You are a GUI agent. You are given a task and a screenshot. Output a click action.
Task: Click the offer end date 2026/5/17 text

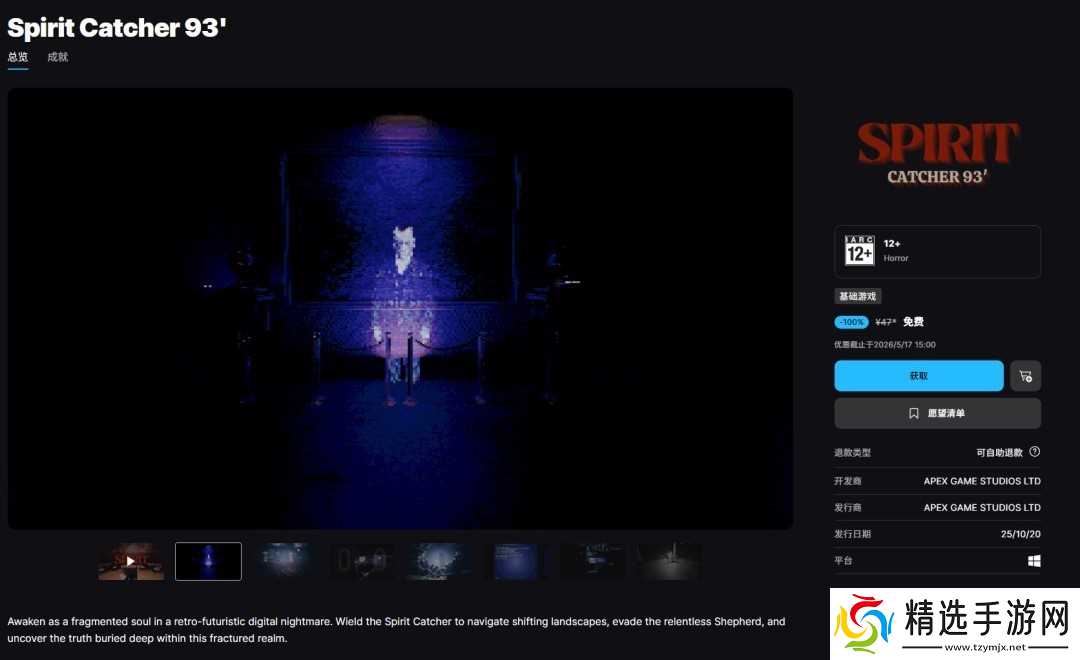point(885,344)
